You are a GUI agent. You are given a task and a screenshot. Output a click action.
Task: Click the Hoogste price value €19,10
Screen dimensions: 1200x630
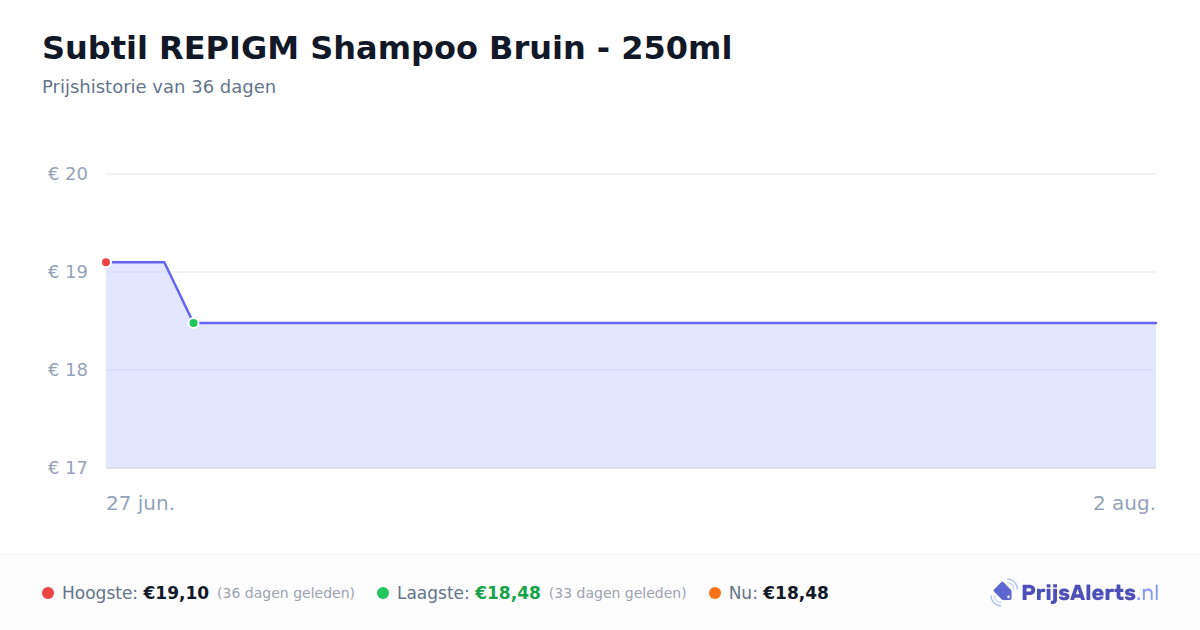176,593
